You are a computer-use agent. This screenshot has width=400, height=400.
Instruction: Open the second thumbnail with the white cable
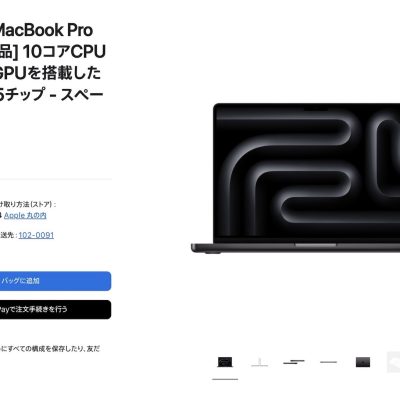tap(260, 362)
